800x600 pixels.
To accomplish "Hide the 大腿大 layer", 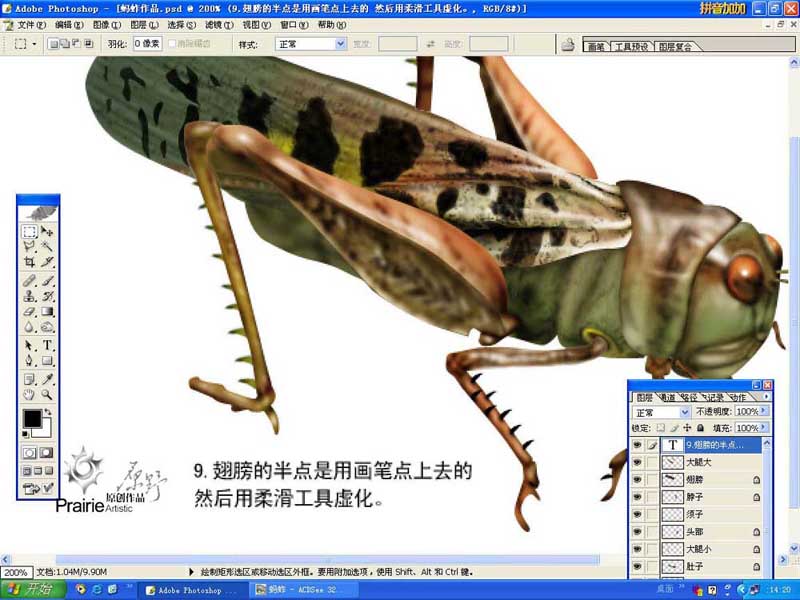I will (x=637, y=462).
